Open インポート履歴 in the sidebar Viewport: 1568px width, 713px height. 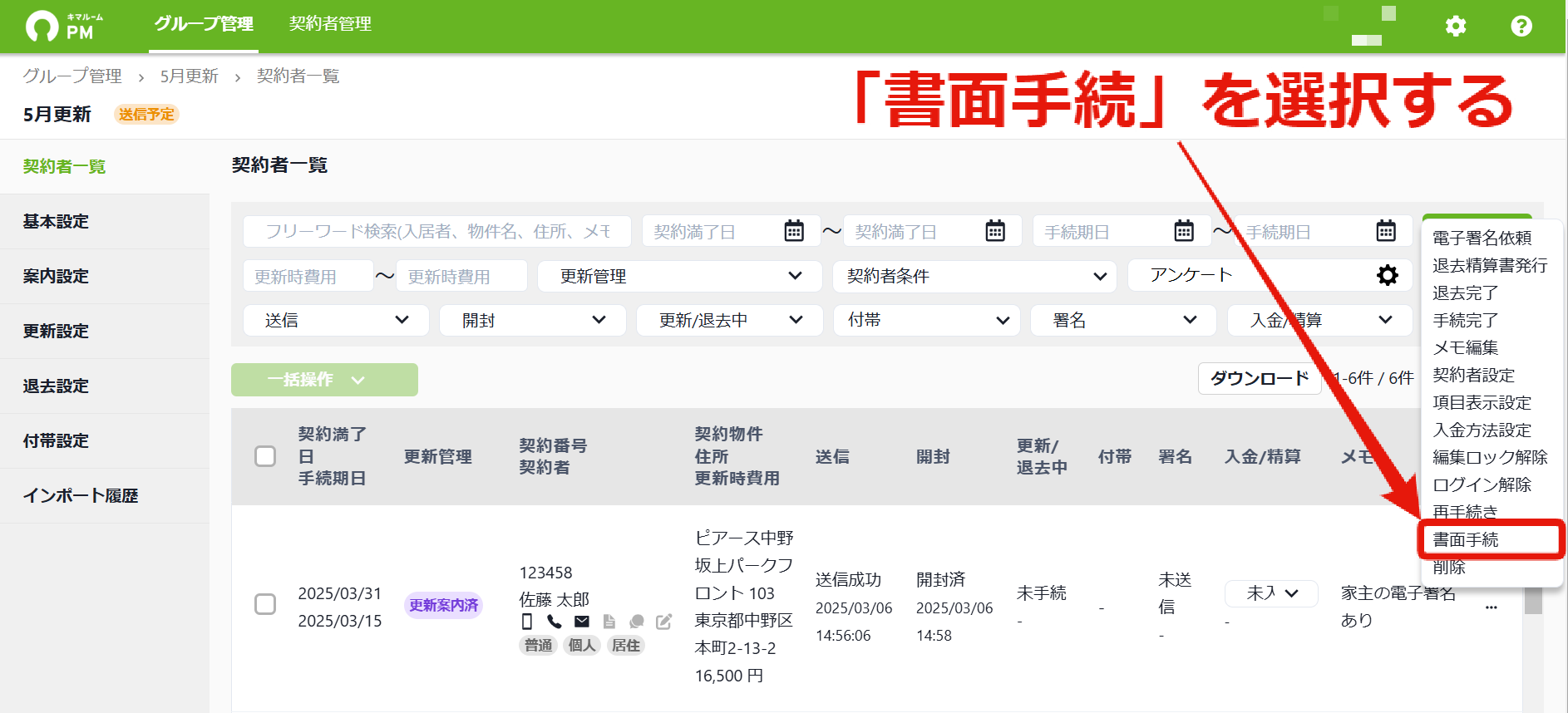pyautogui.click(x=105, y=495)
